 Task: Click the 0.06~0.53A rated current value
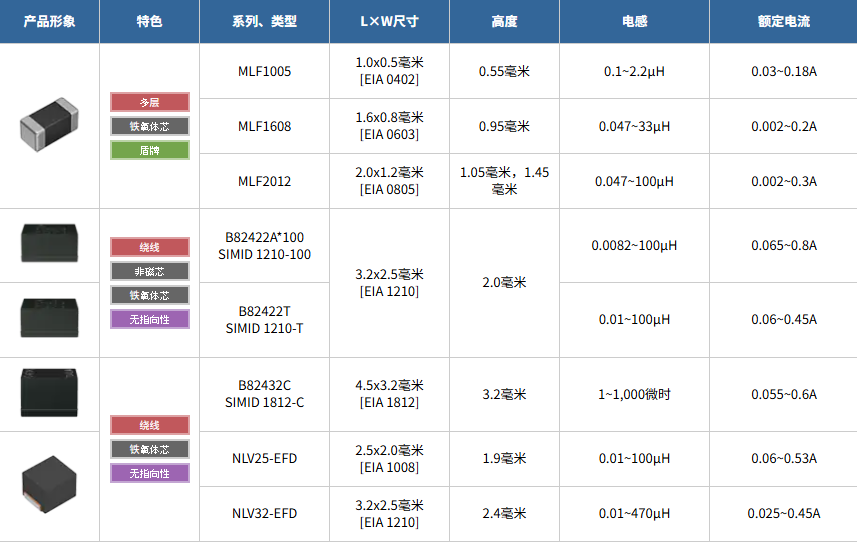784,458
